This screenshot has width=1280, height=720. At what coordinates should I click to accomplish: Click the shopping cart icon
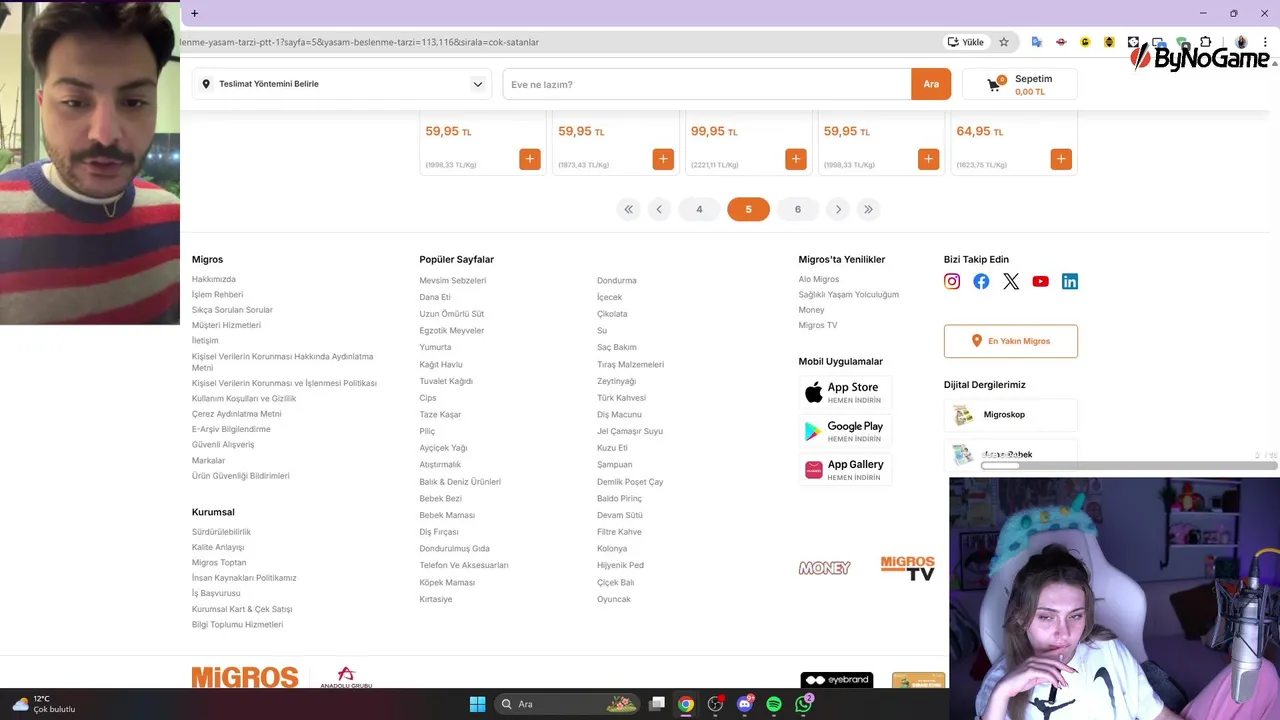pos(994,85)
